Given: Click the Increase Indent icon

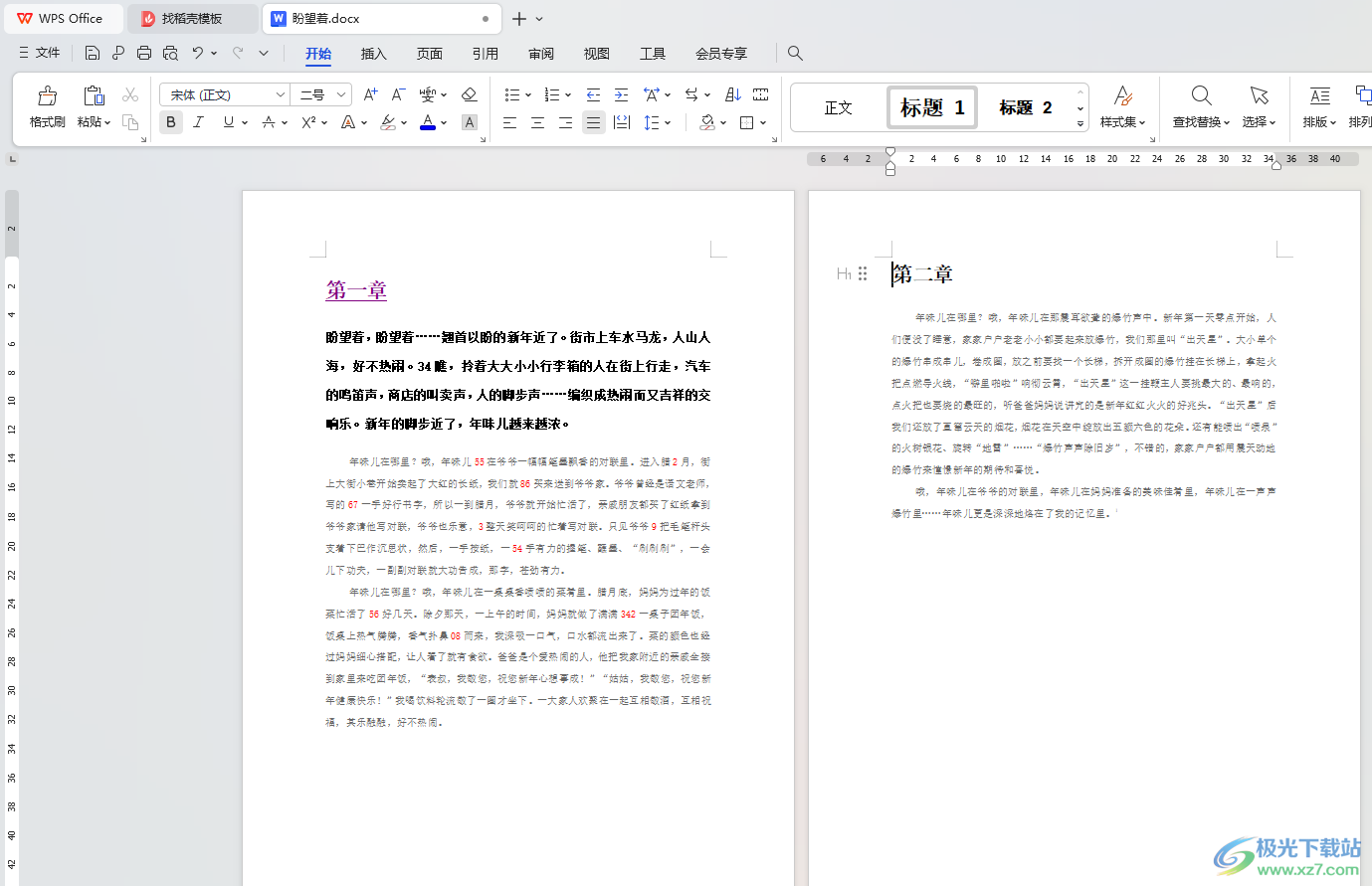Looking at the screenshot, I should pos(621,94).
